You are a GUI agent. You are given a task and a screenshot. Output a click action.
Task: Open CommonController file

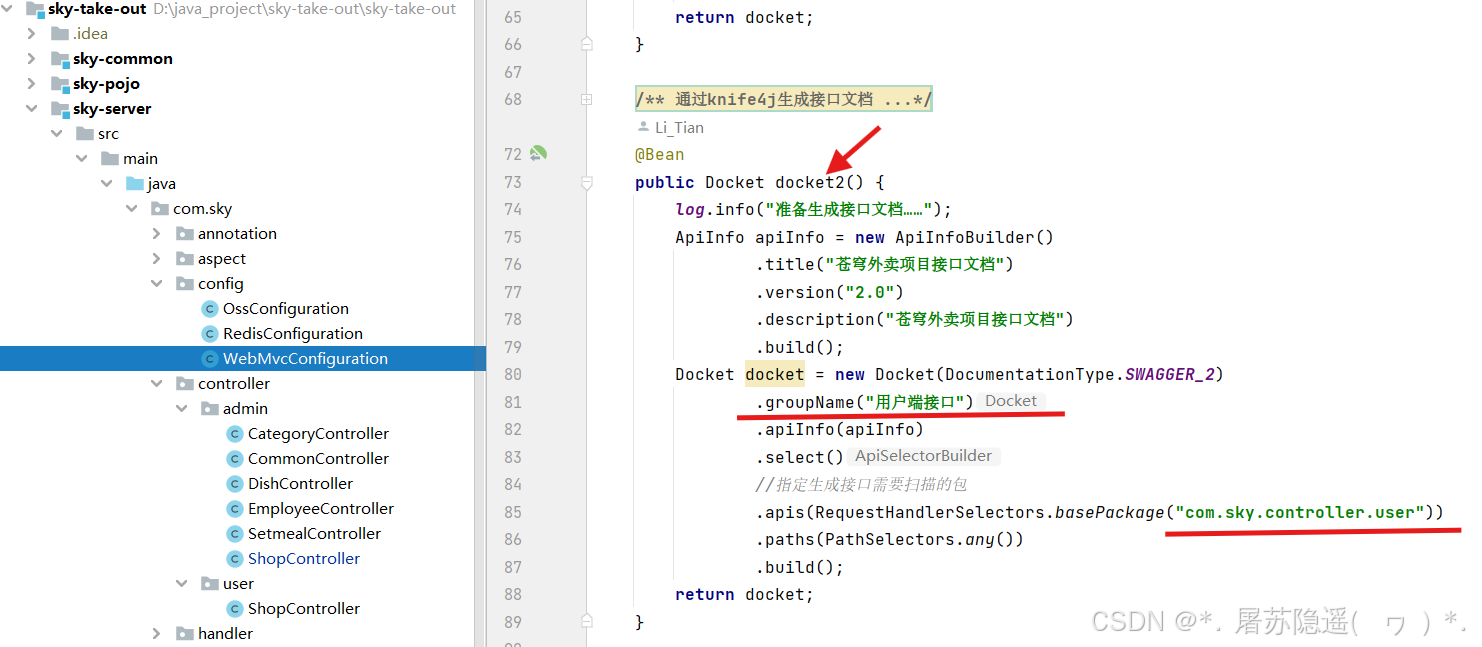pos(318,459)
